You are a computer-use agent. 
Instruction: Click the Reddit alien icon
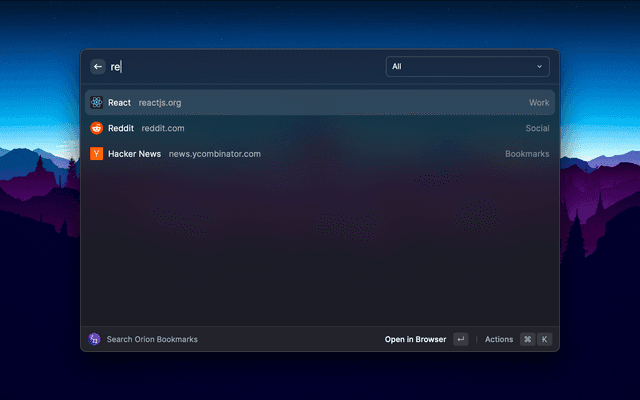tap(96, 128)
